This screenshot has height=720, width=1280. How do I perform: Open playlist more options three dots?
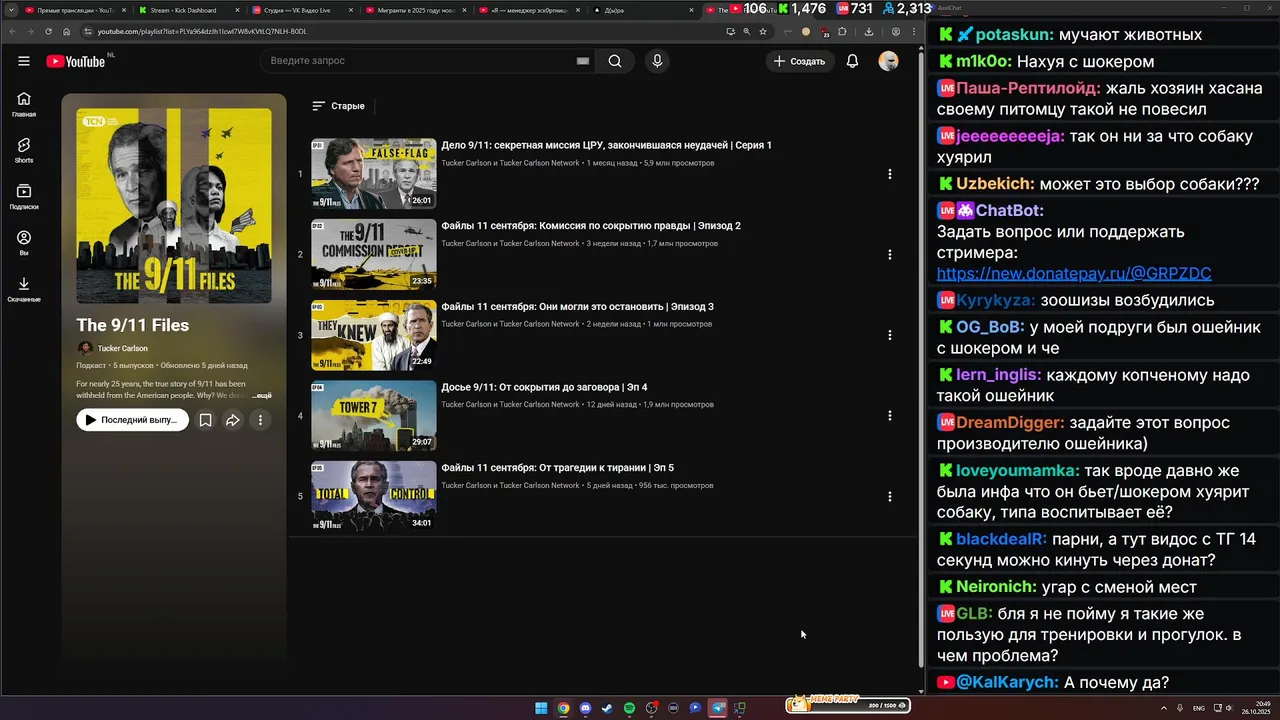pyautogui.click(x=260, y=420)
